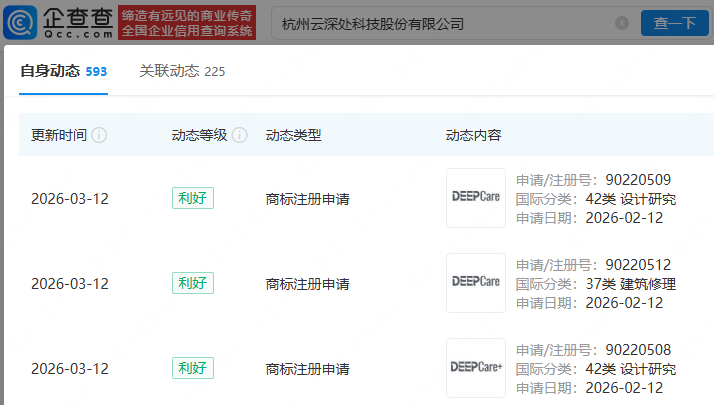Viewport: 714px width, 405px height.
Task: Click 商标注册申请 in 90220512 row
Action: pos(307,284)
